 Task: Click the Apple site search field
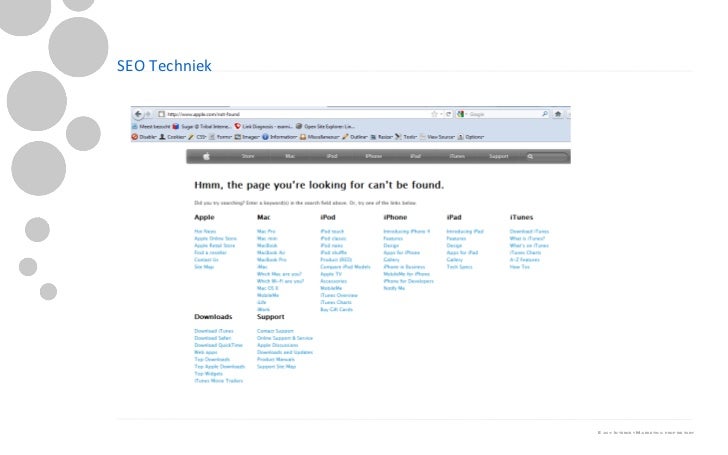click(x=547, y=156)
